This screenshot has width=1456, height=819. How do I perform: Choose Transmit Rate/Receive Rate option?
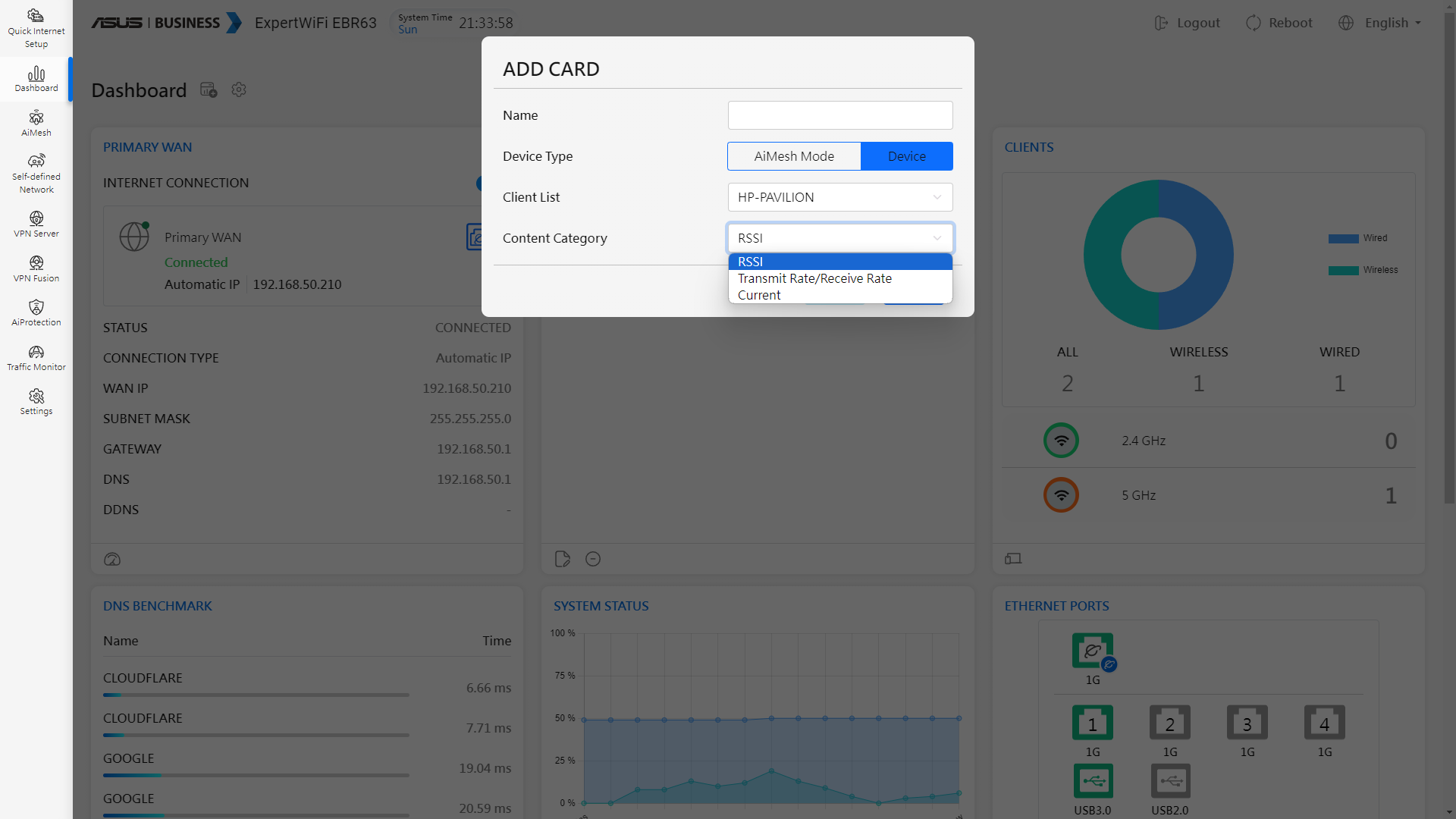(x=814, y=278)
